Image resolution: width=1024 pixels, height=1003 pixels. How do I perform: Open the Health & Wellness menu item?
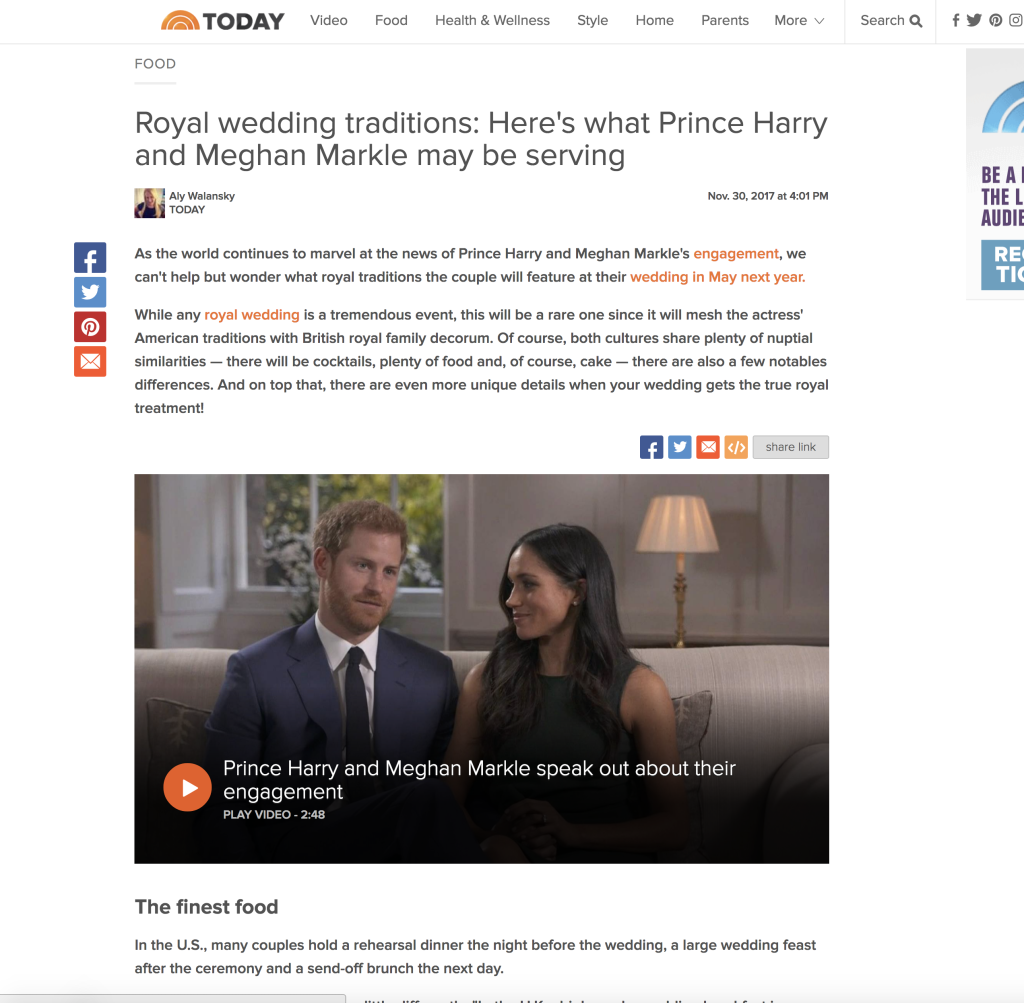492,21
